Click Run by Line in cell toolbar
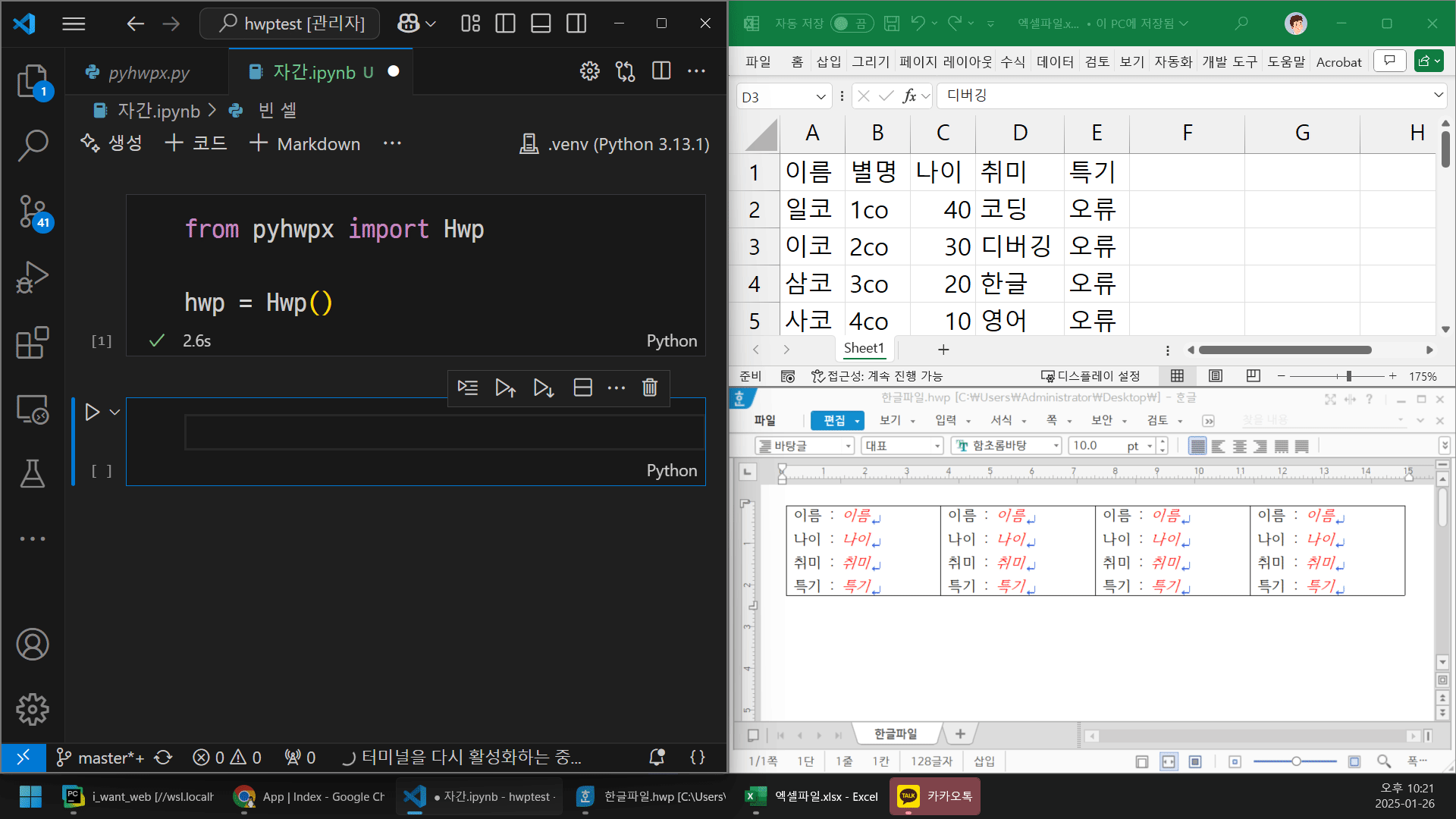This screenshot has width=1456, height=819. point(468,388)
